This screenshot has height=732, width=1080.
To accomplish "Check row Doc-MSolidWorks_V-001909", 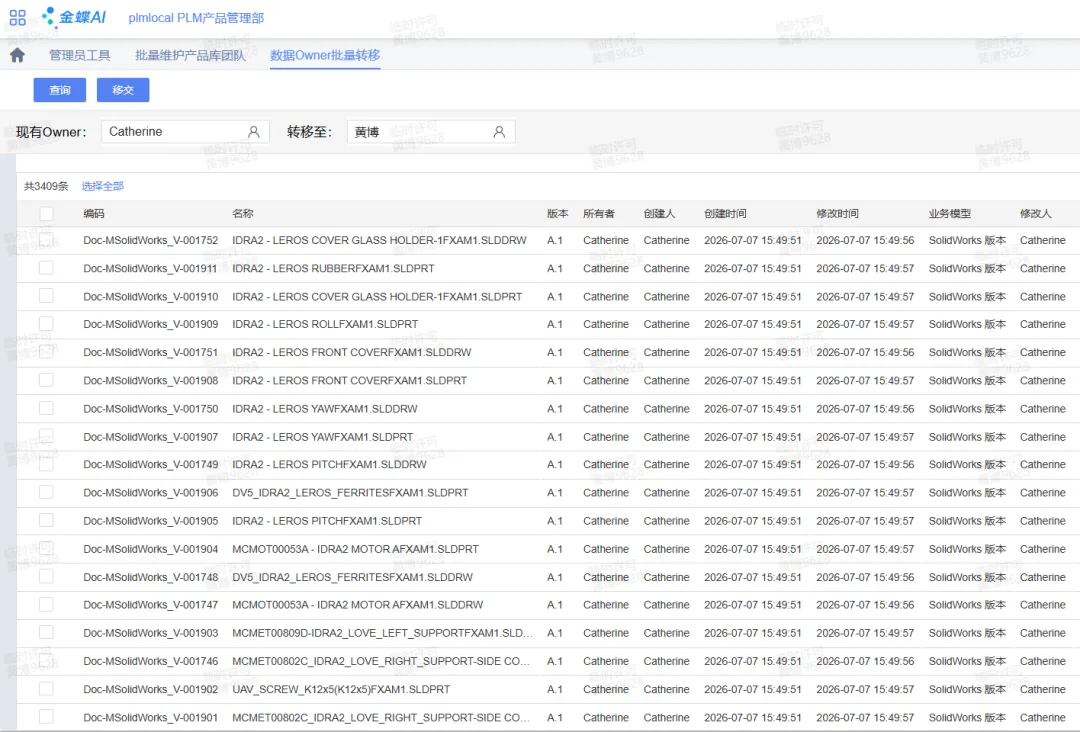I will pos(46,324).
